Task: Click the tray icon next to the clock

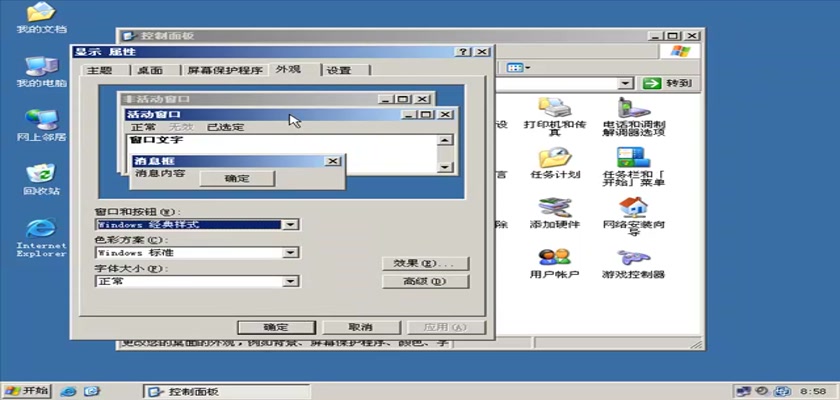Action: pyautogui.click(x=783, y=391)
